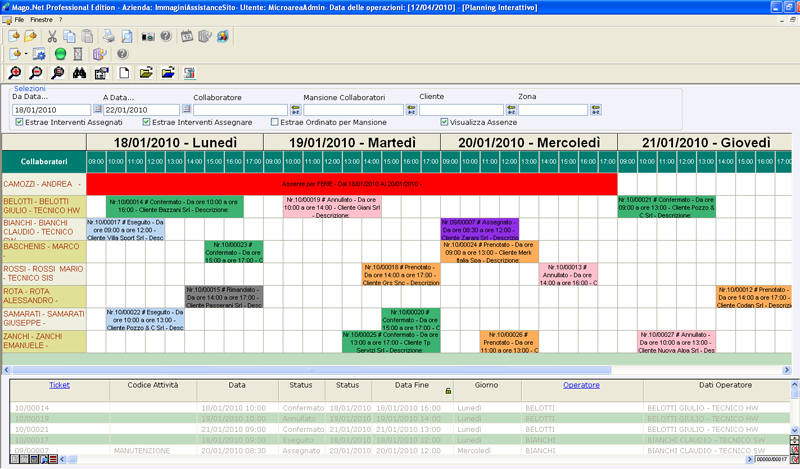Click the Zona input field
This screenshot has height=469, width=800.
(x=553, y=110)
